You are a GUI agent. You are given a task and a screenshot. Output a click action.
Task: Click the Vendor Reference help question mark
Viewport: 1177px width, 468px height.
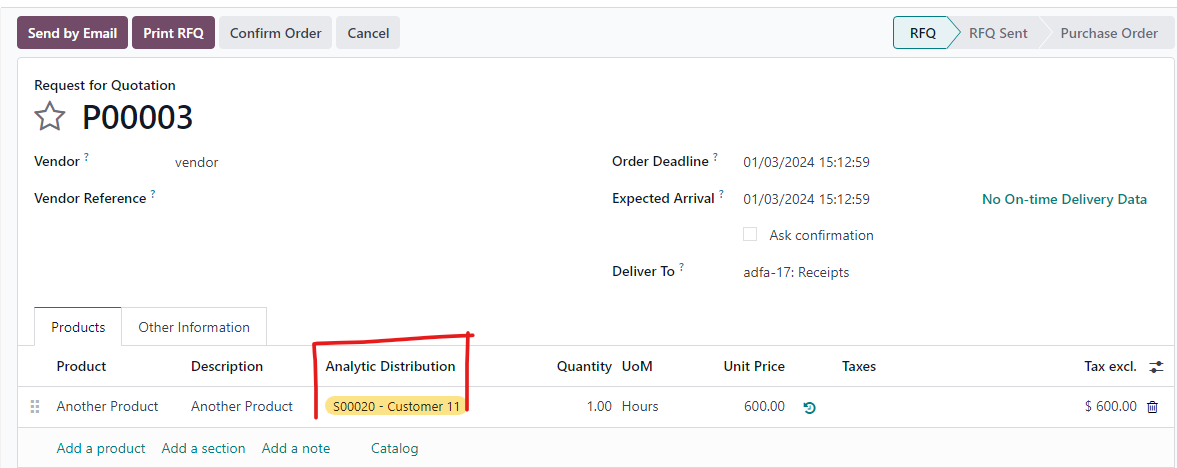pos(153,195)
